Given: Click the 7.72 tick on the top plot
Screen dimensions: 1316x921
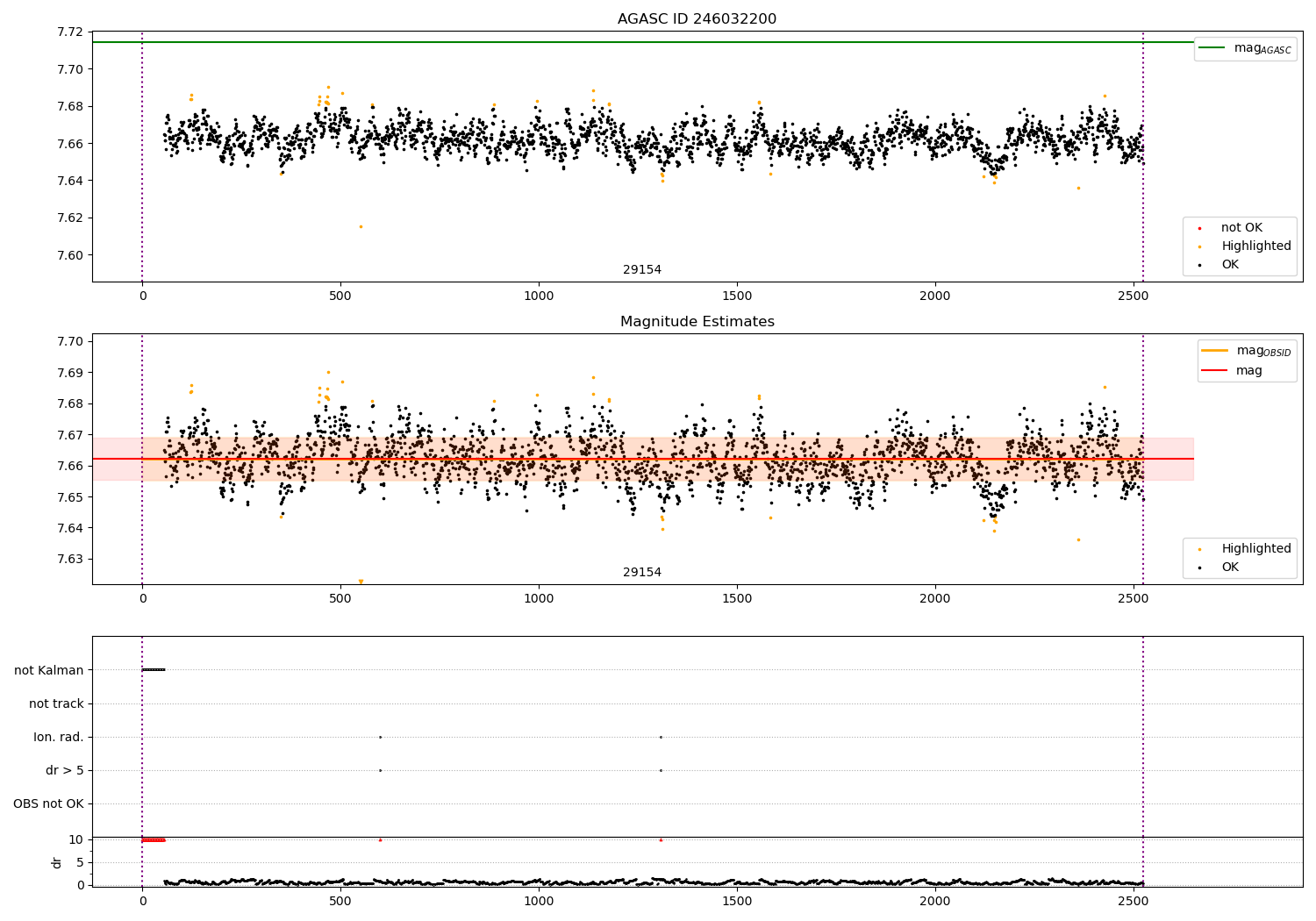Looking at the screenshot, I should (x=69, y=32).
